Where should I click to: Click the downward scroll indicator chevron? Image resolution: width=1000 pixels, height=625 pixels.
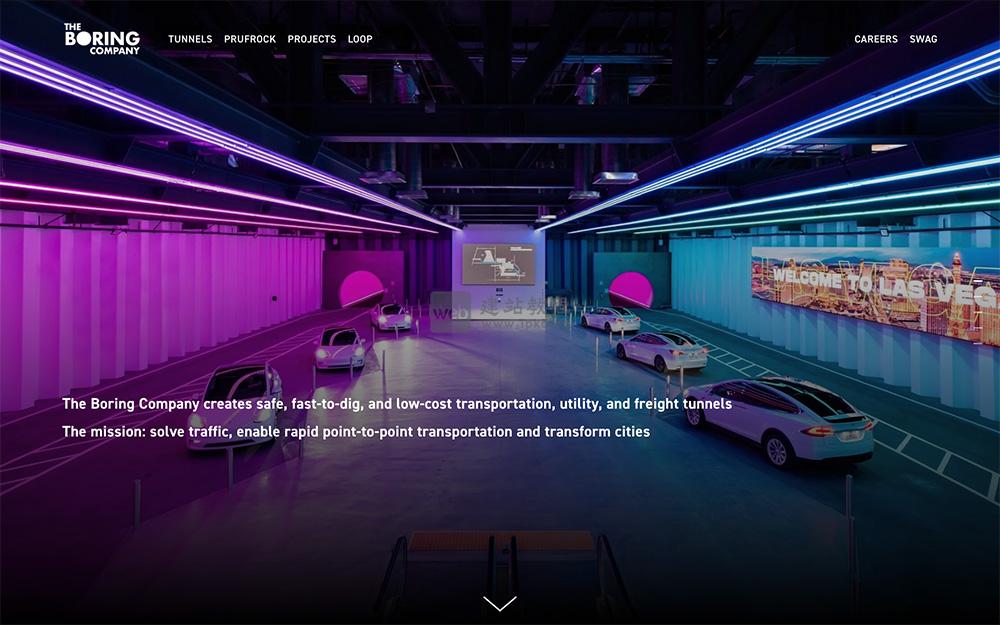pos(499,604)
